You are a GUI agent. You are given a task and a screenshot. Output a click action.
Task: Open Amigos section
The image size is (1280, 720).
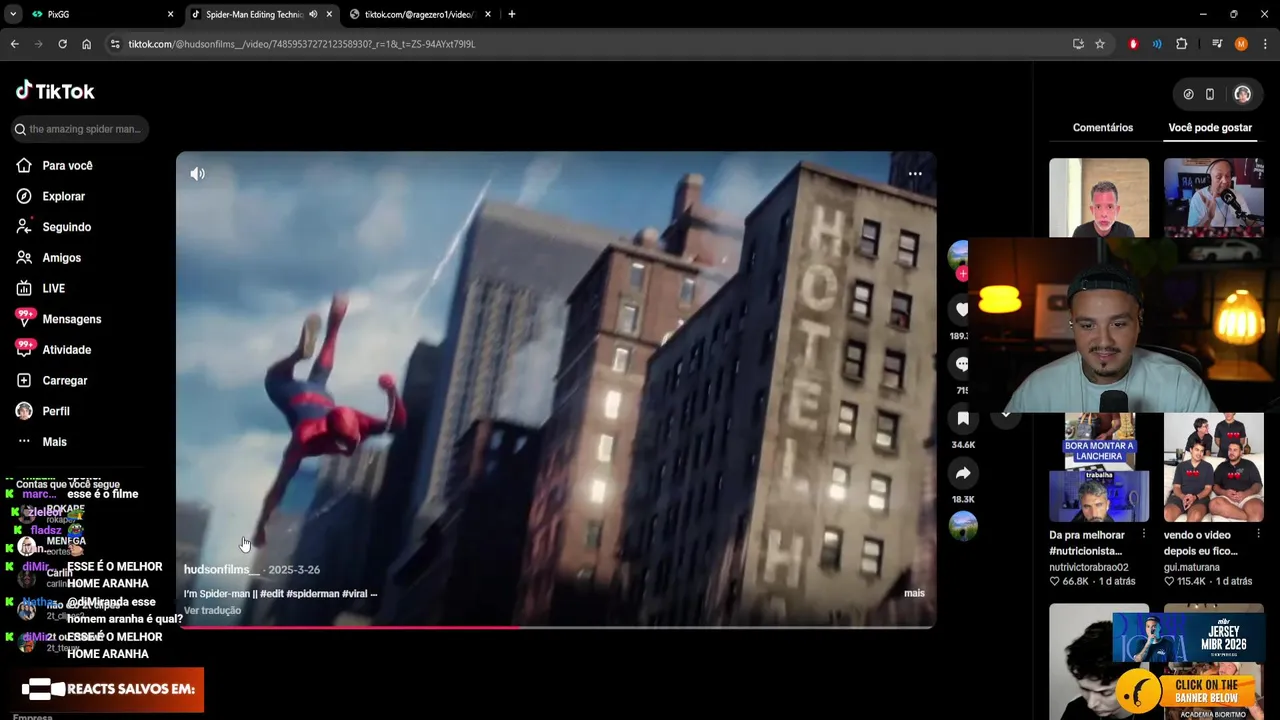pyautogui.click(x=61, y=258)
